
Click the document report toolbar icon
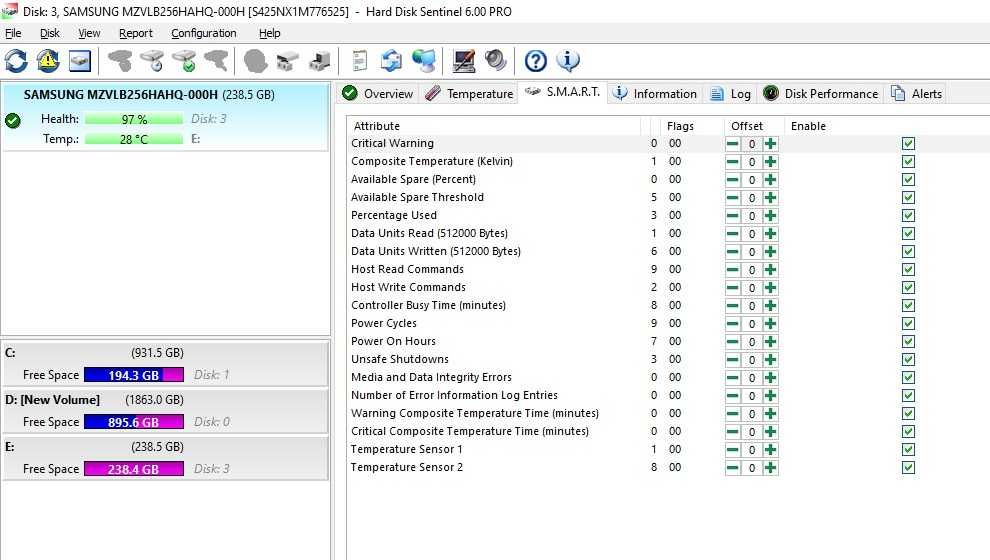pyautogui.click(x=360, y=61)
